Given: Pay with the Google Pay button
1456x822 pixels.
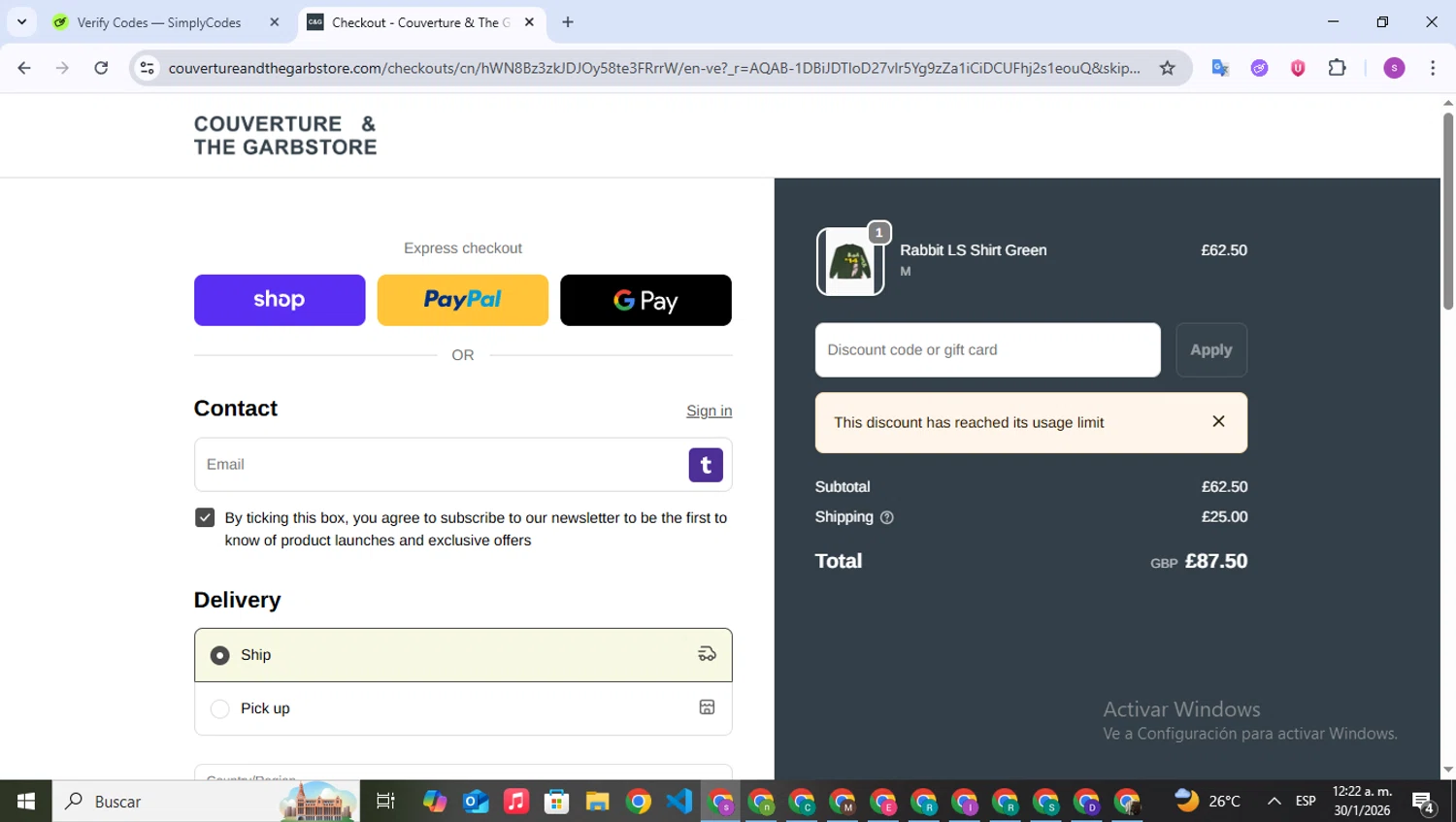Looking at the screenshot, I should coord(645,300).
